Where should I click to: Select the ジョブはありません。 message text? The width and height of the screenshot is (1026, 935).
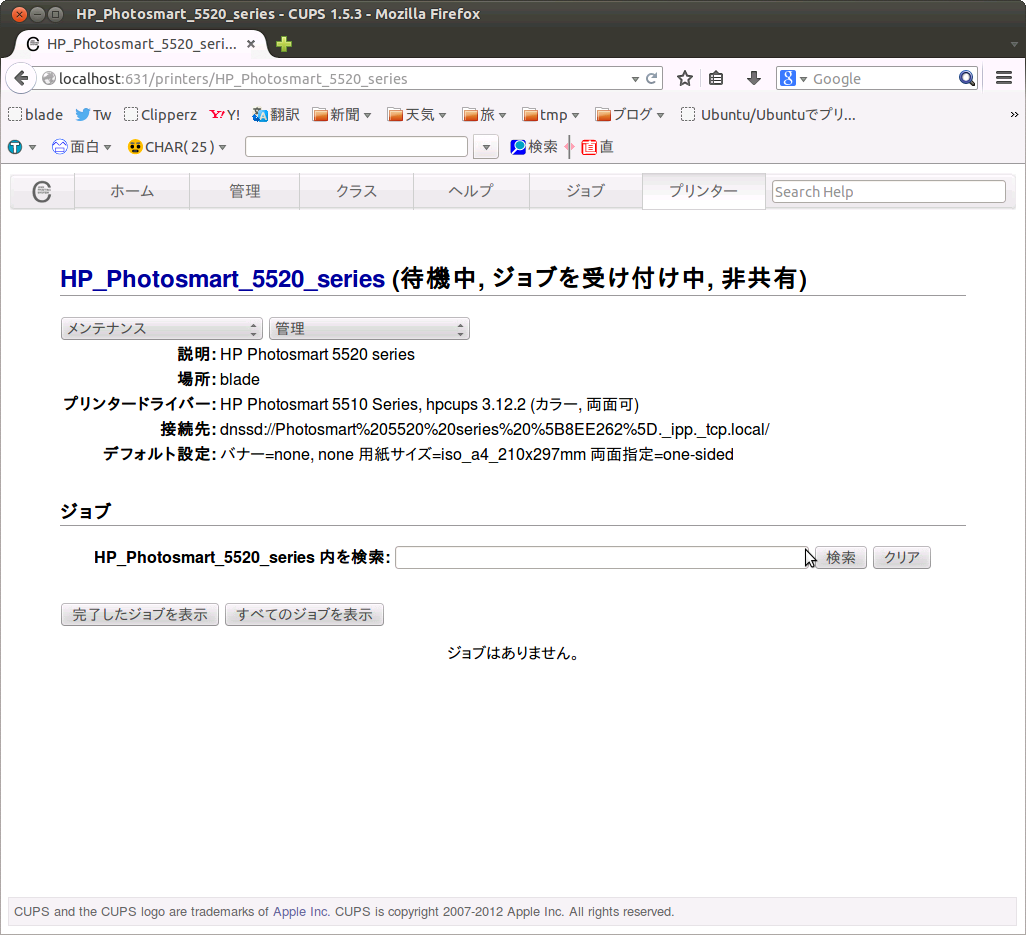[x=513, y=653]
